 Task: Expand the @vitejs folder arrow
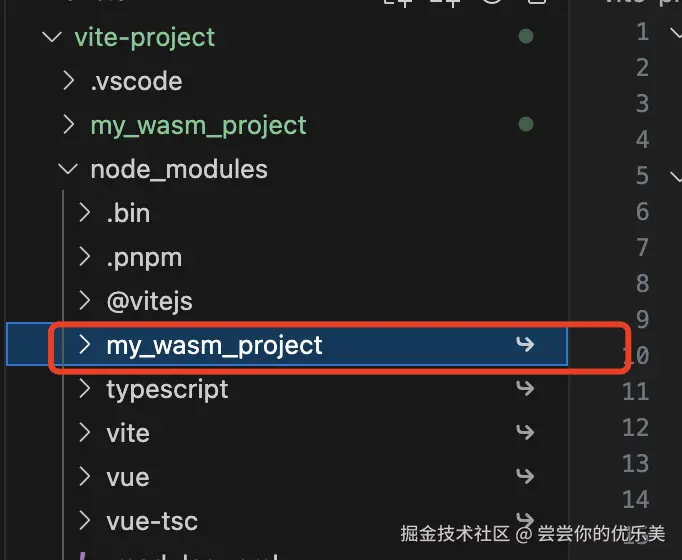[x=85, y=301]
